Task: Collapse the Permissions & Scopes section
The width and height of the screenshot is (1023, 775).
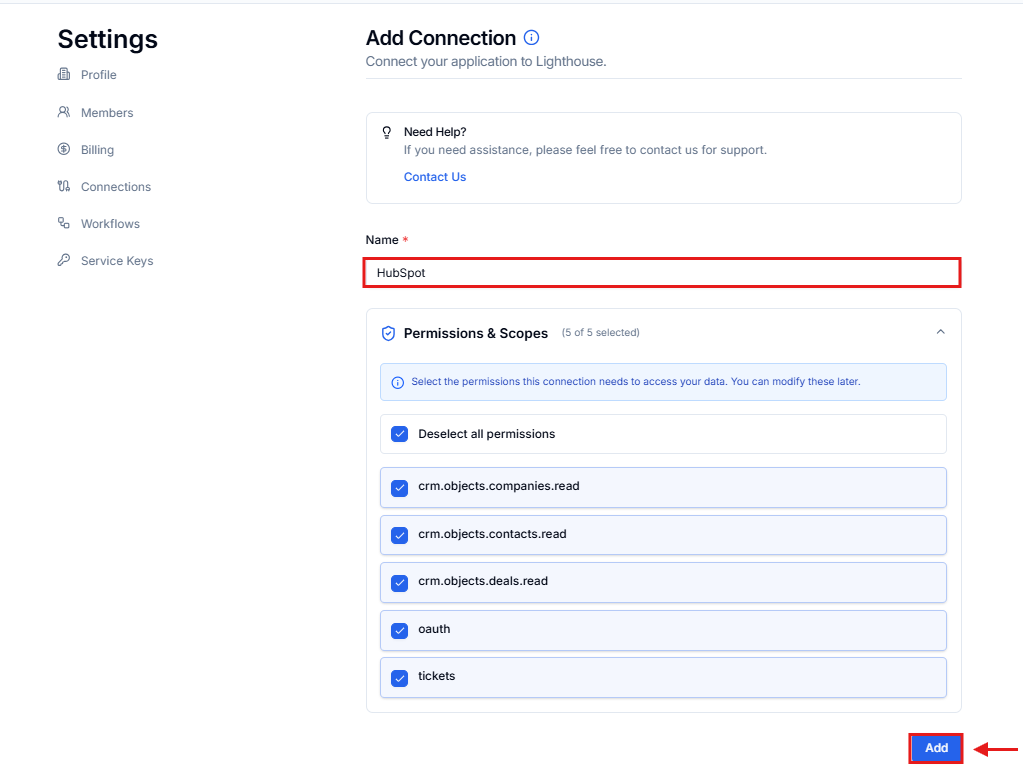Action: tap(940, 332)
